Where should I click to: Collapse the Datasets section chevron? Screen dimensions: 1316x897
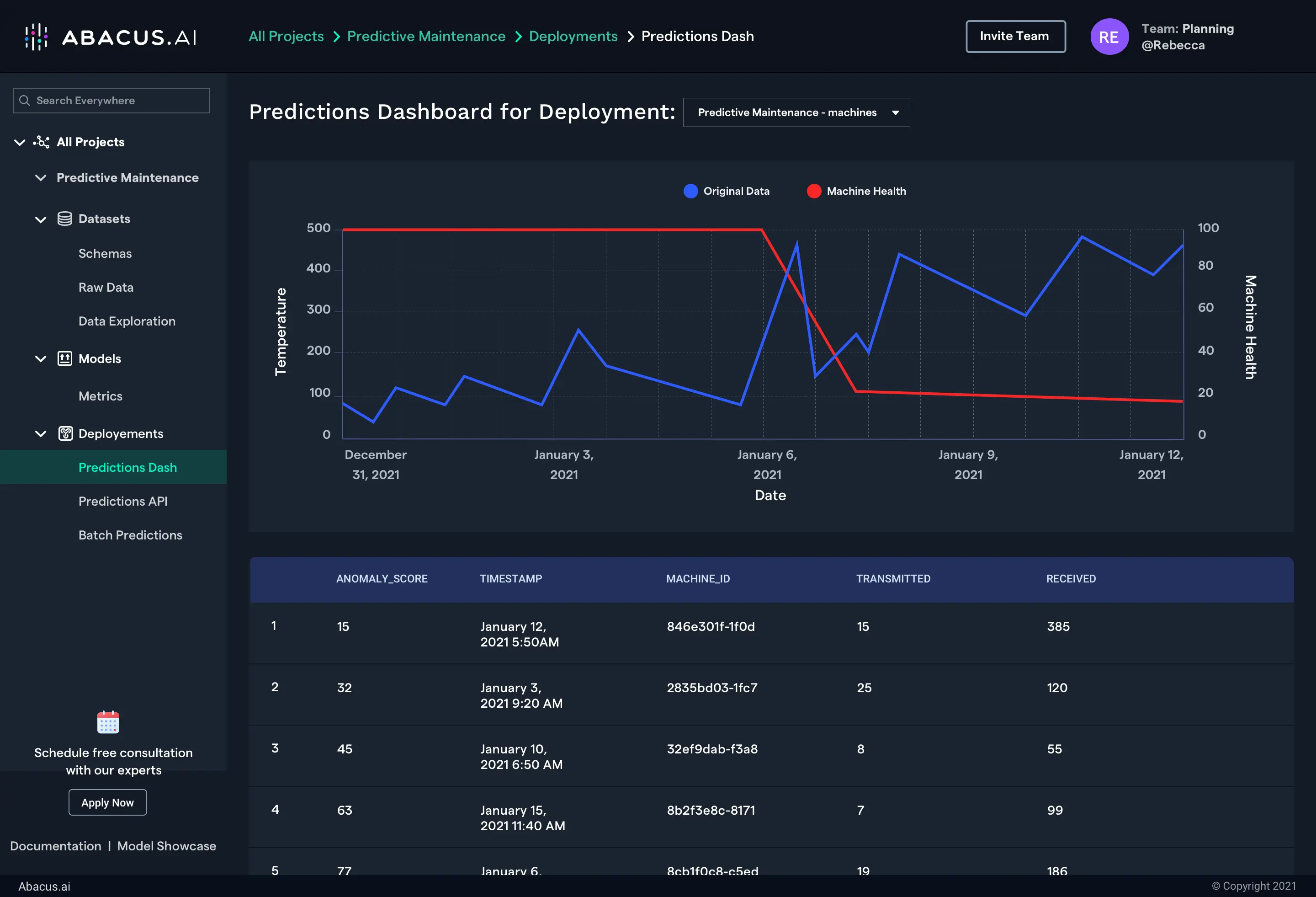[x=41, y=219]
